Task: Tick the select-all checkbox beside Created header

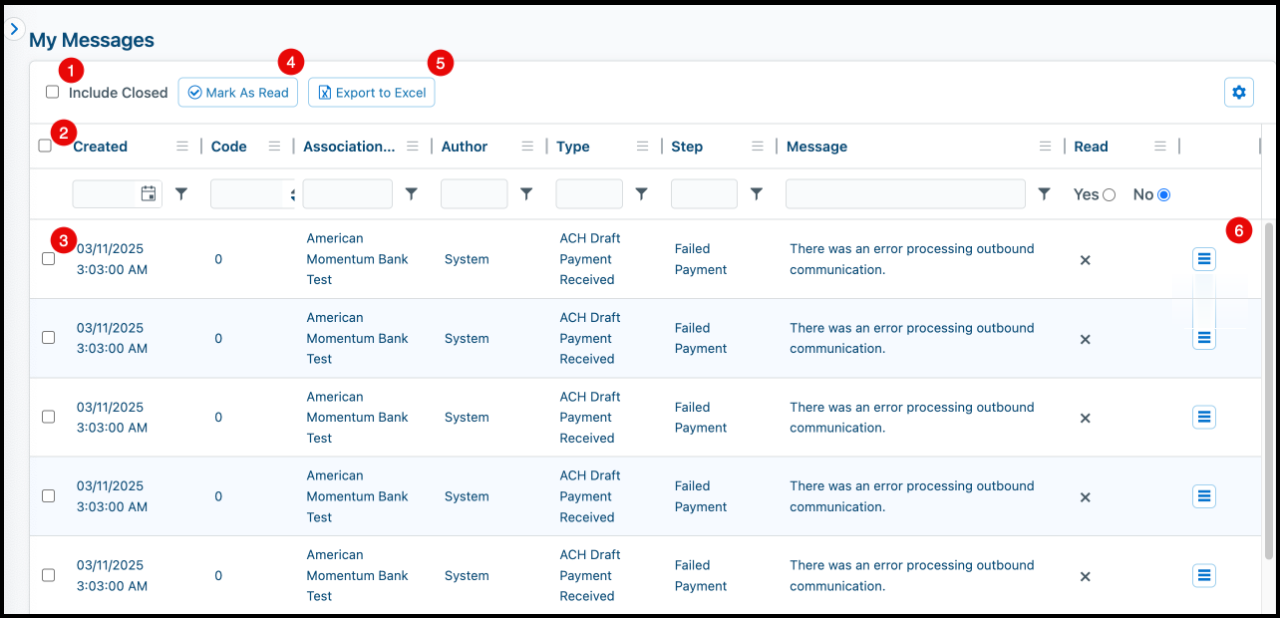Action: [45, 146]
